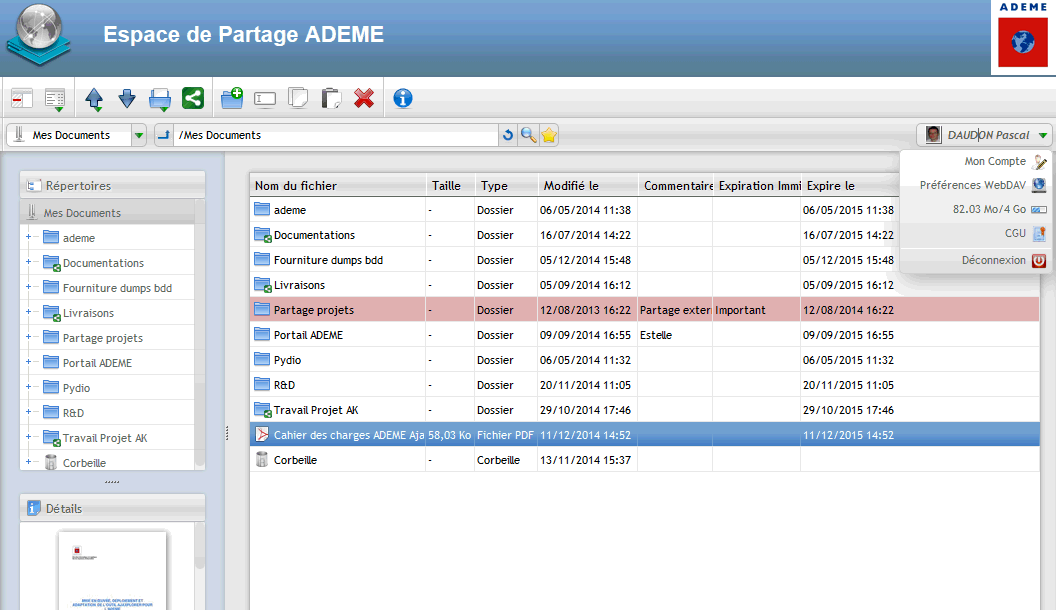The image size is (1056, 610).
Task: Sort by the Commentaire column header
Action: pyautogui.click(x=675, y=186)
